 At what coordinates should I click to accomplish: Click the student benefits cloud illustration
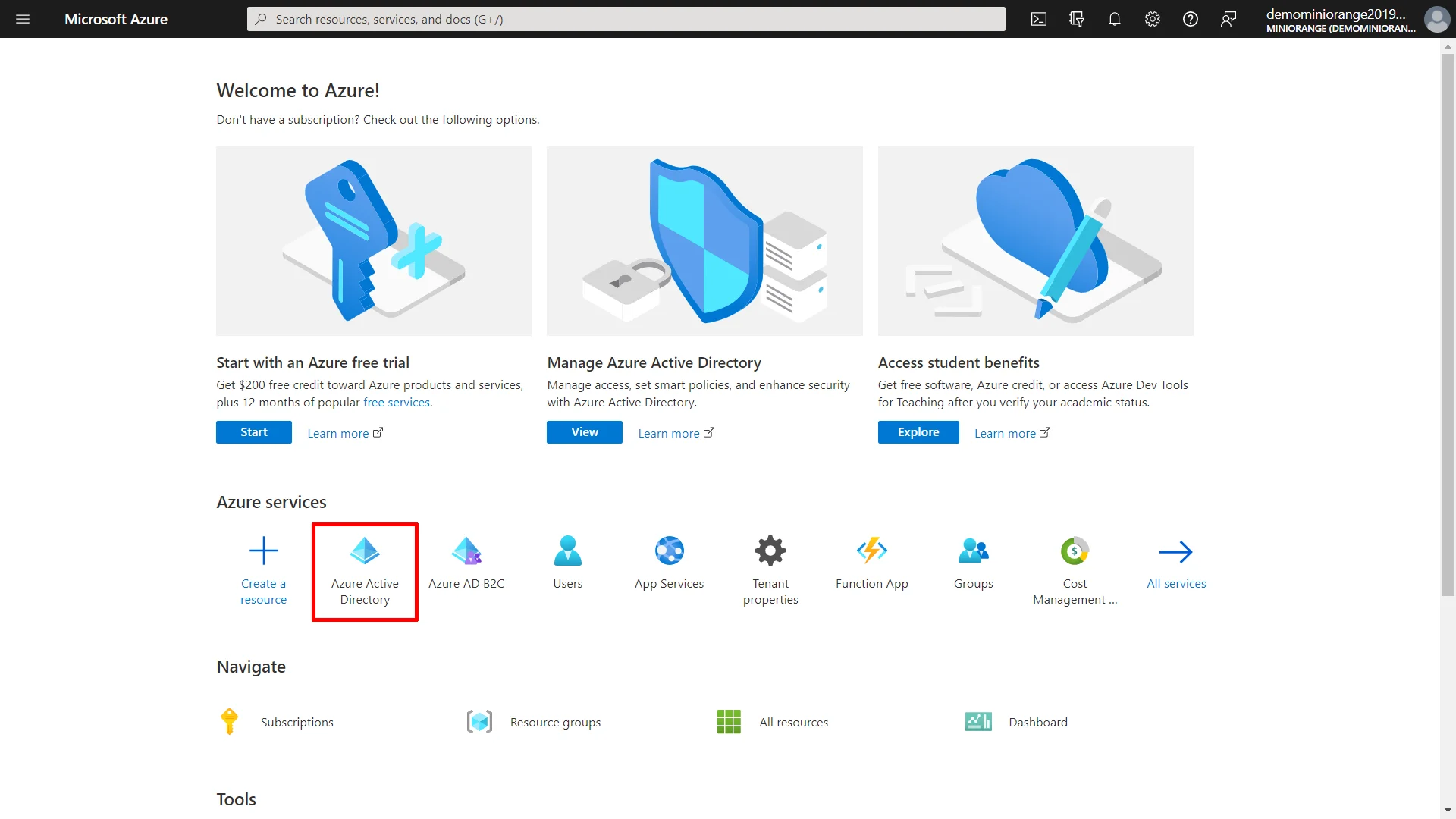pyautogui.click(x=1036, y=241)
